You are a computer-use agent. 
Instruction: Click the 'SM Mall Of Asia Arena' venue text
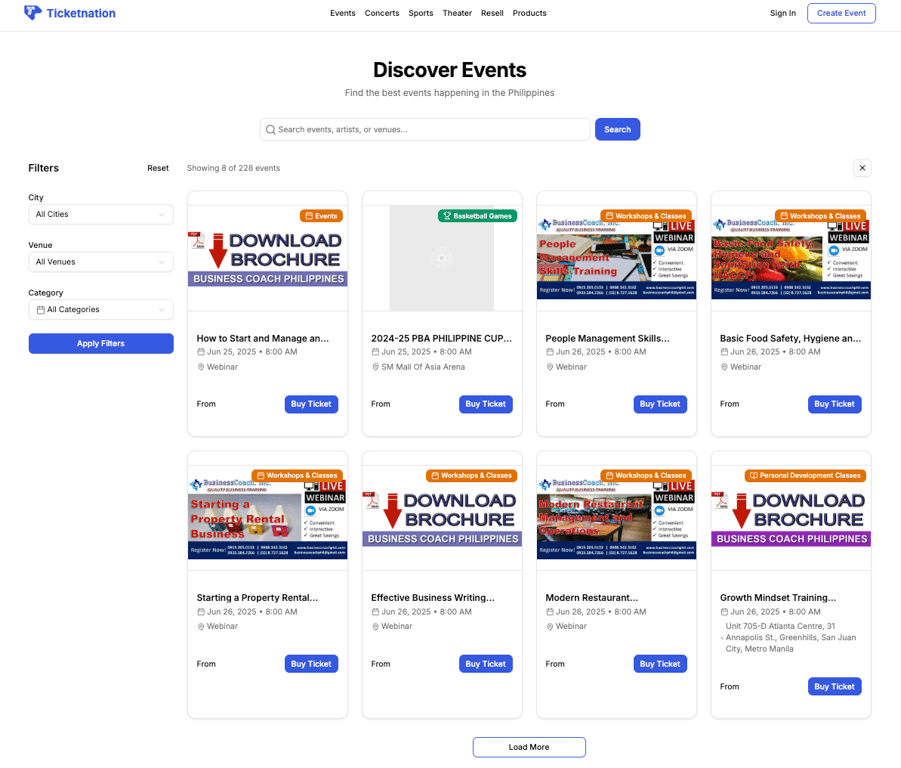click(423, 367)
